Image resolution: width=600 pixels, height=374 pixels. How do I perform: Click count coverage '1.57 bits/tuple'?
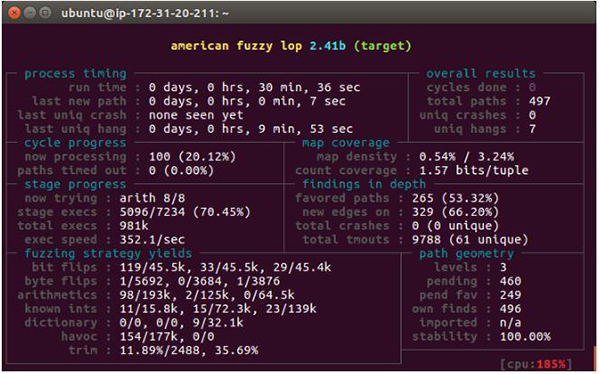(474, 170)
